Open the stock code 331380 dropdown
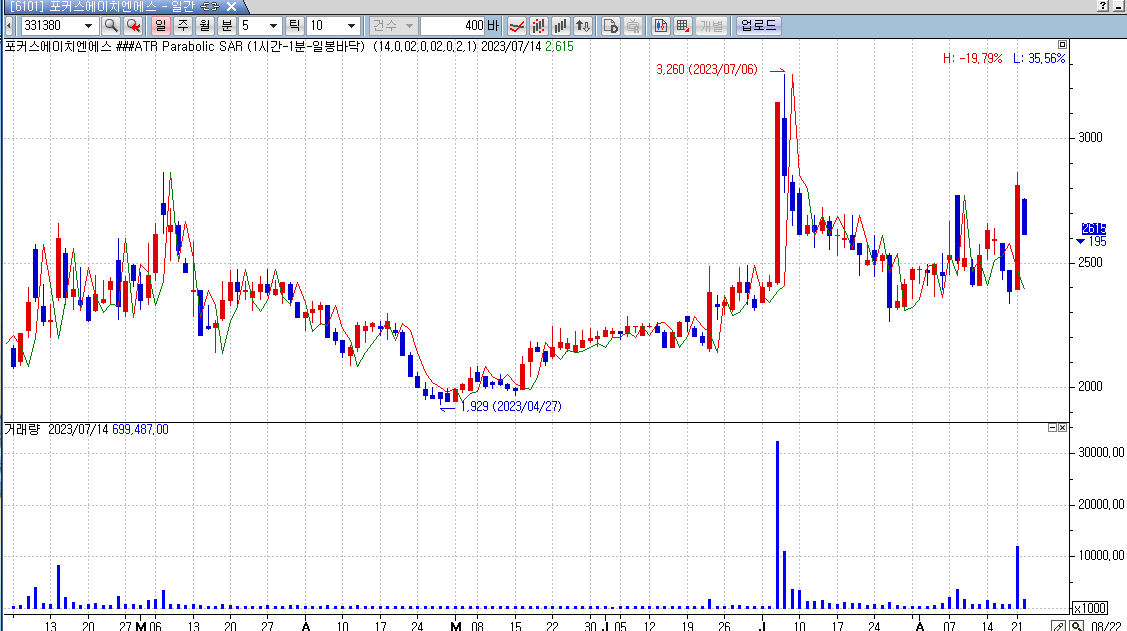Viewport: 1127px width, 631px height. pos(90,25)
